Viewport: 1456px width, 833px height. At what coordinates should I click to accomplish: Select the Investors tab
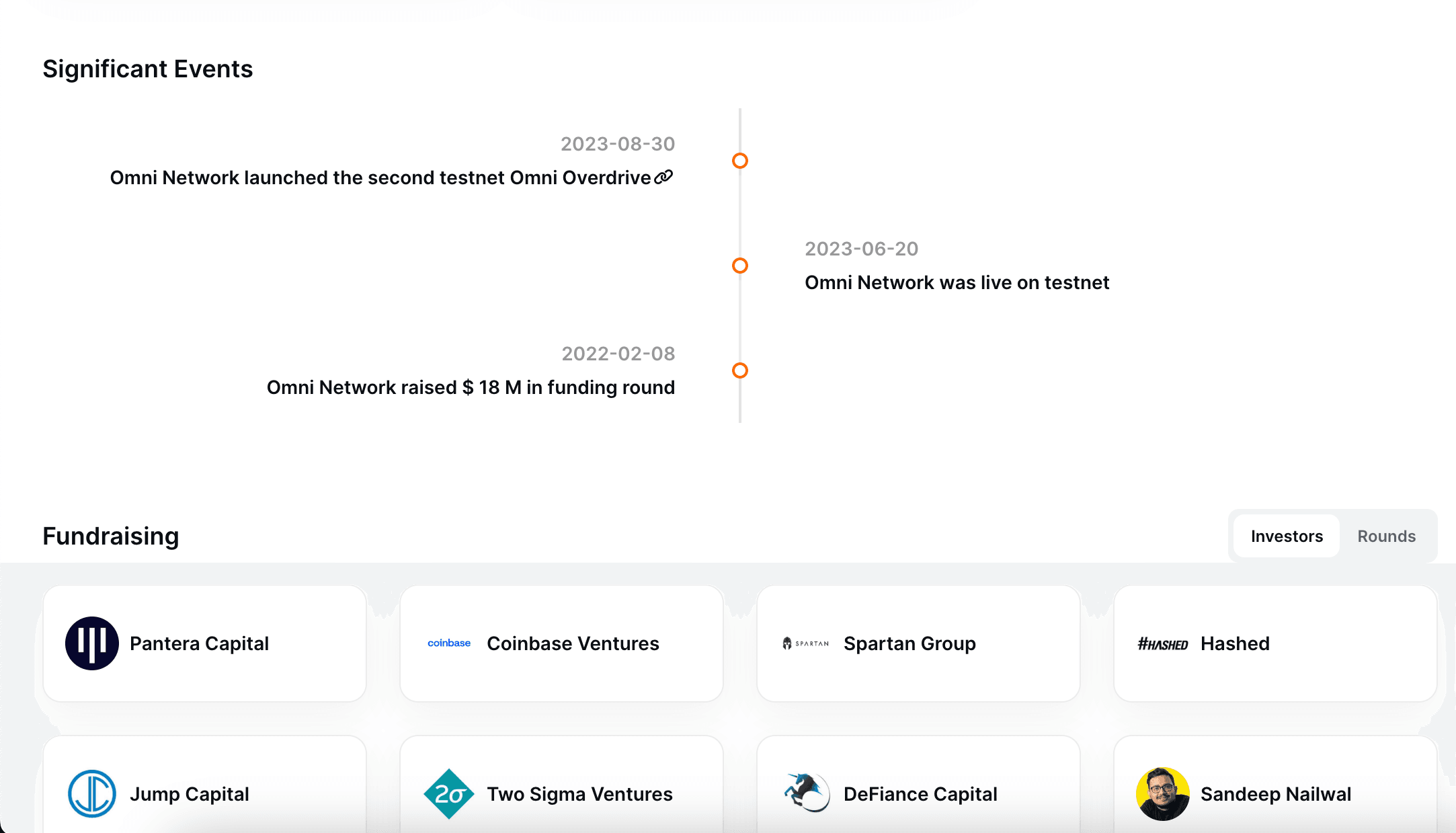click(1287, 536)
